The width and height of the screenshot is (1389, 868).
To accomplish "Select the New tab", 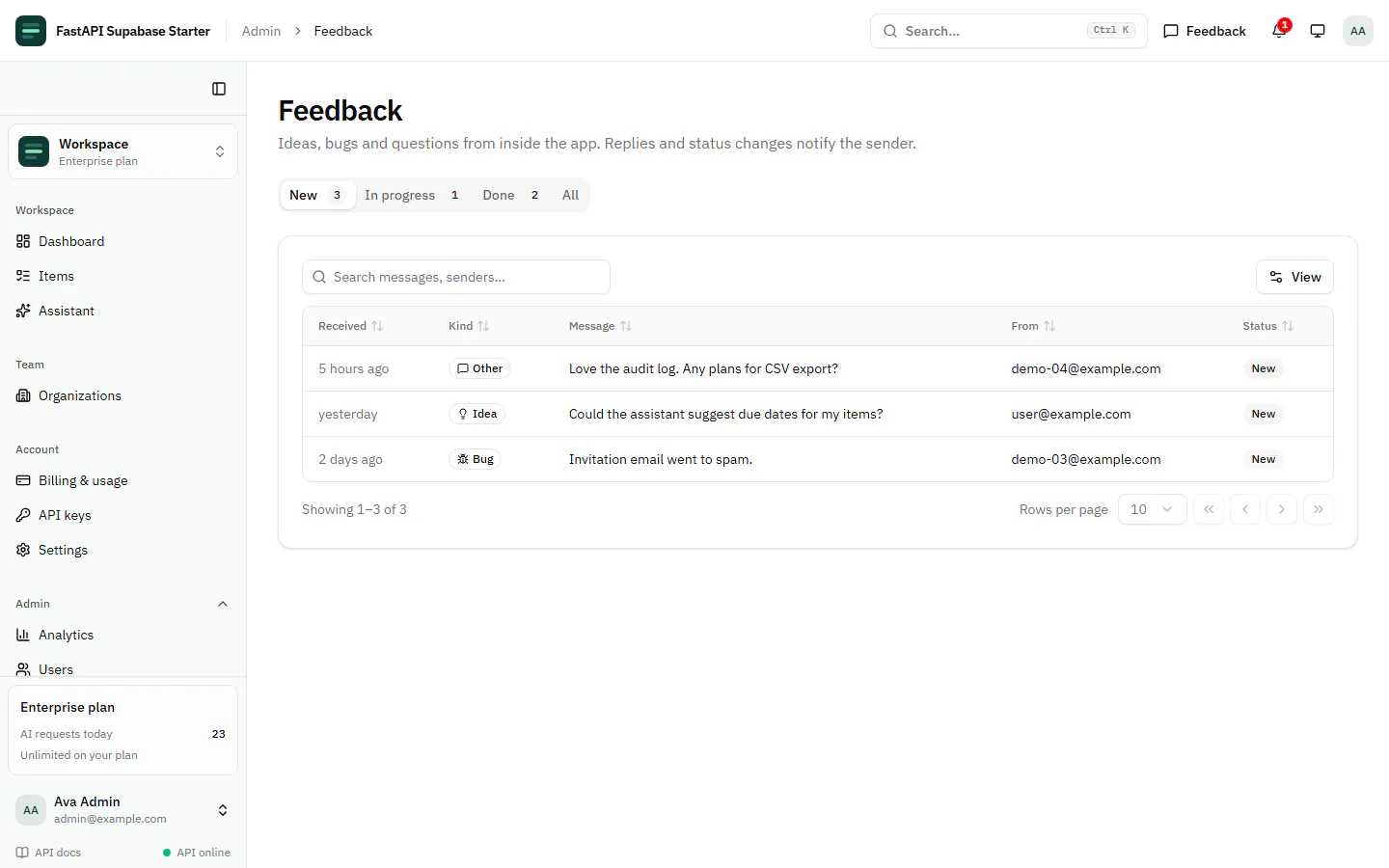I will click(316, 195).
